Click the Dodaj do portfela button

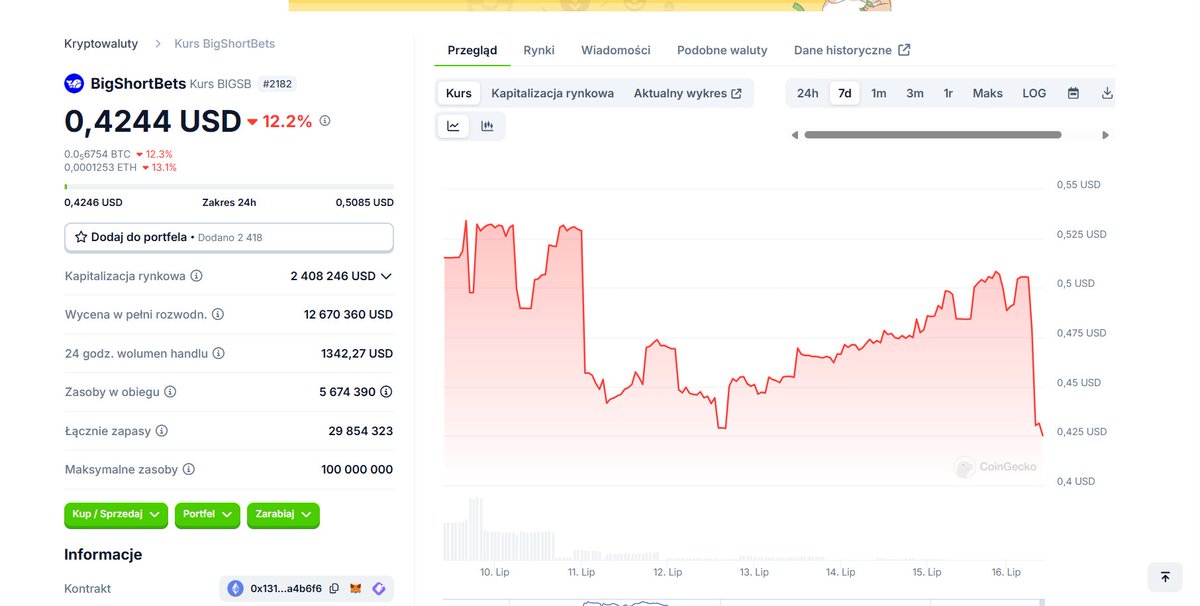229,237
